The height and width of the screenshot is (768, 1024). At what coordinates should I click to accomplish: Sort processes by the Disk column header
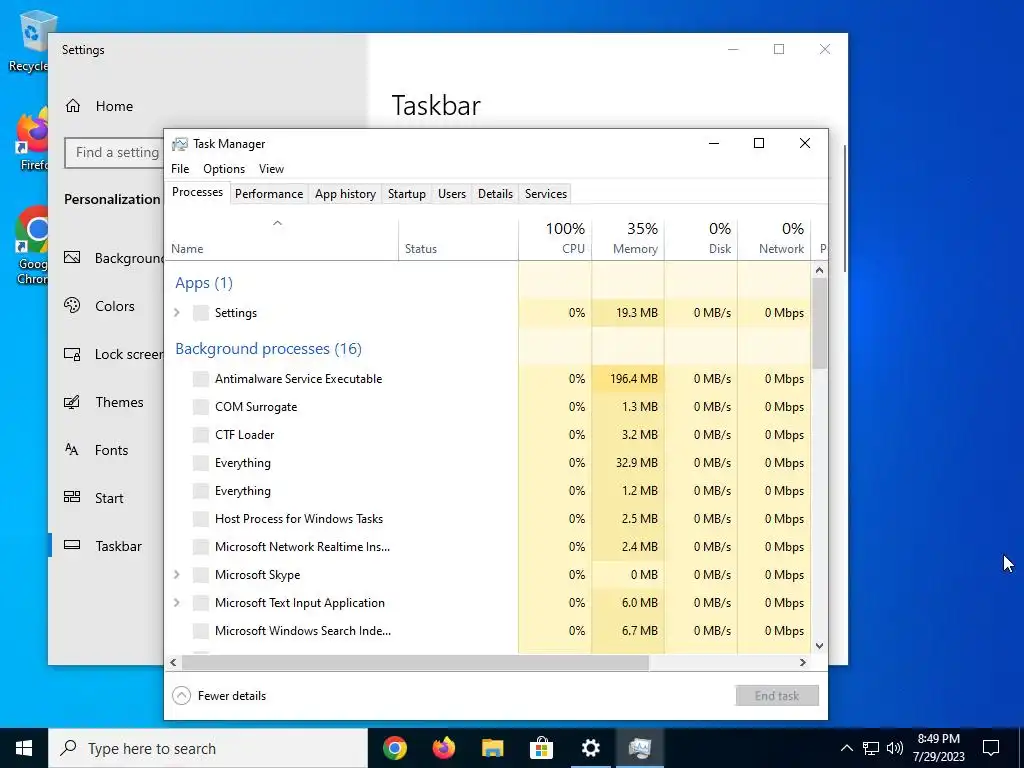coord(701,238)
